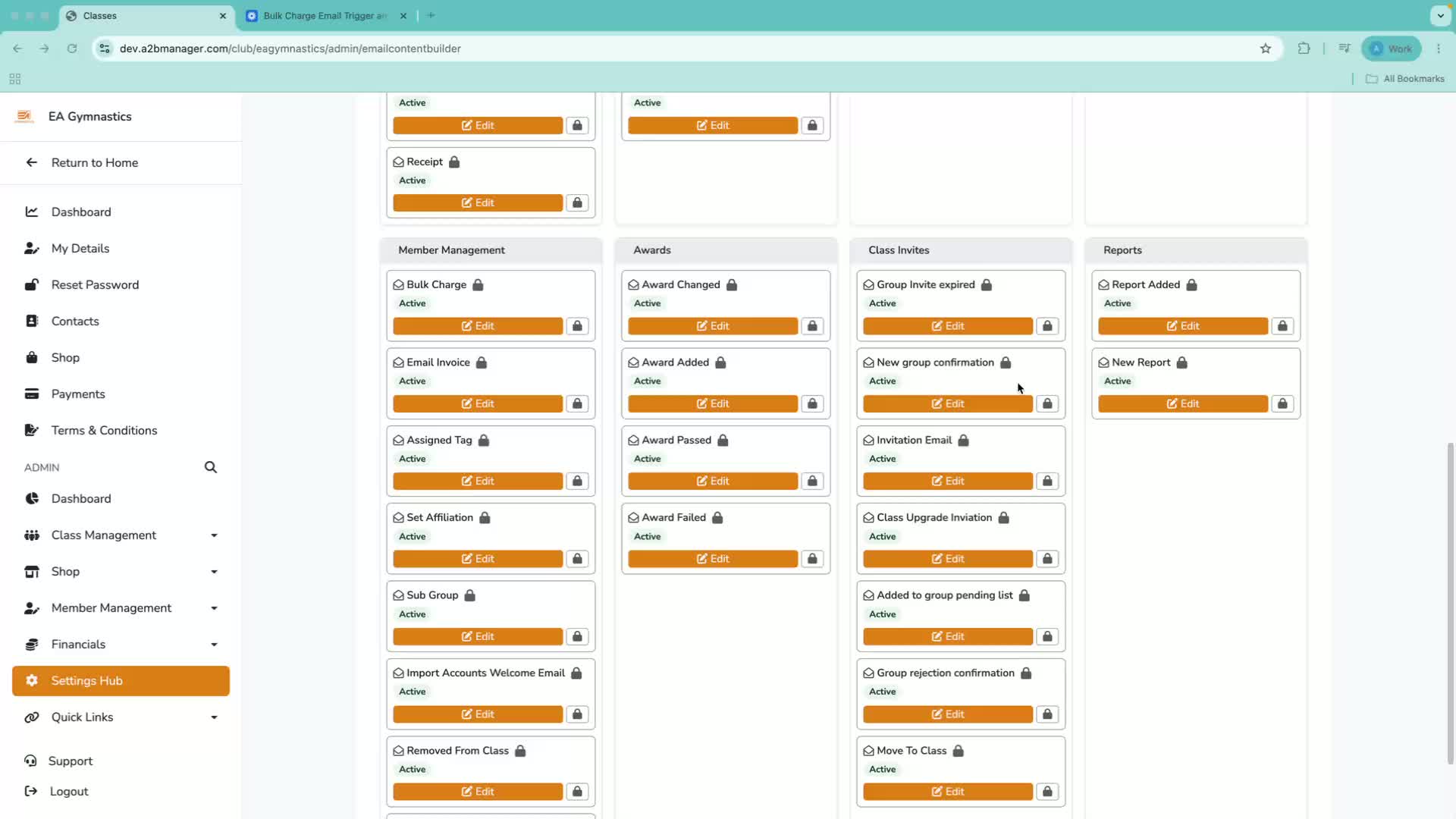Click the admin Dashboard pie chart icon
The image size is (1456, 819).
(31, 499)
